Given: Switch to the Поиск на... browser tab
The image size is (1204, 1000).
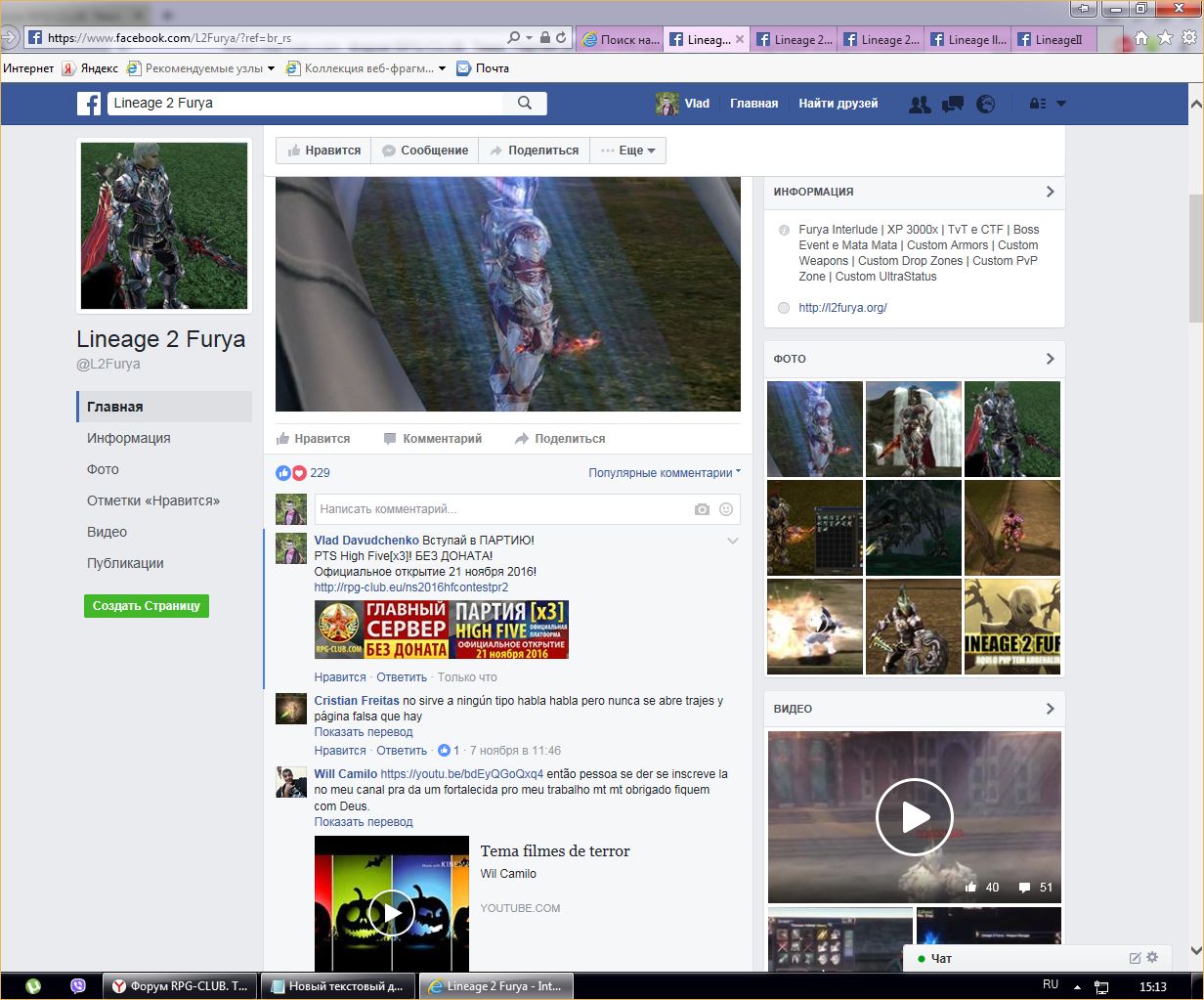Looking at the screenshot, I should pos(620,39).
